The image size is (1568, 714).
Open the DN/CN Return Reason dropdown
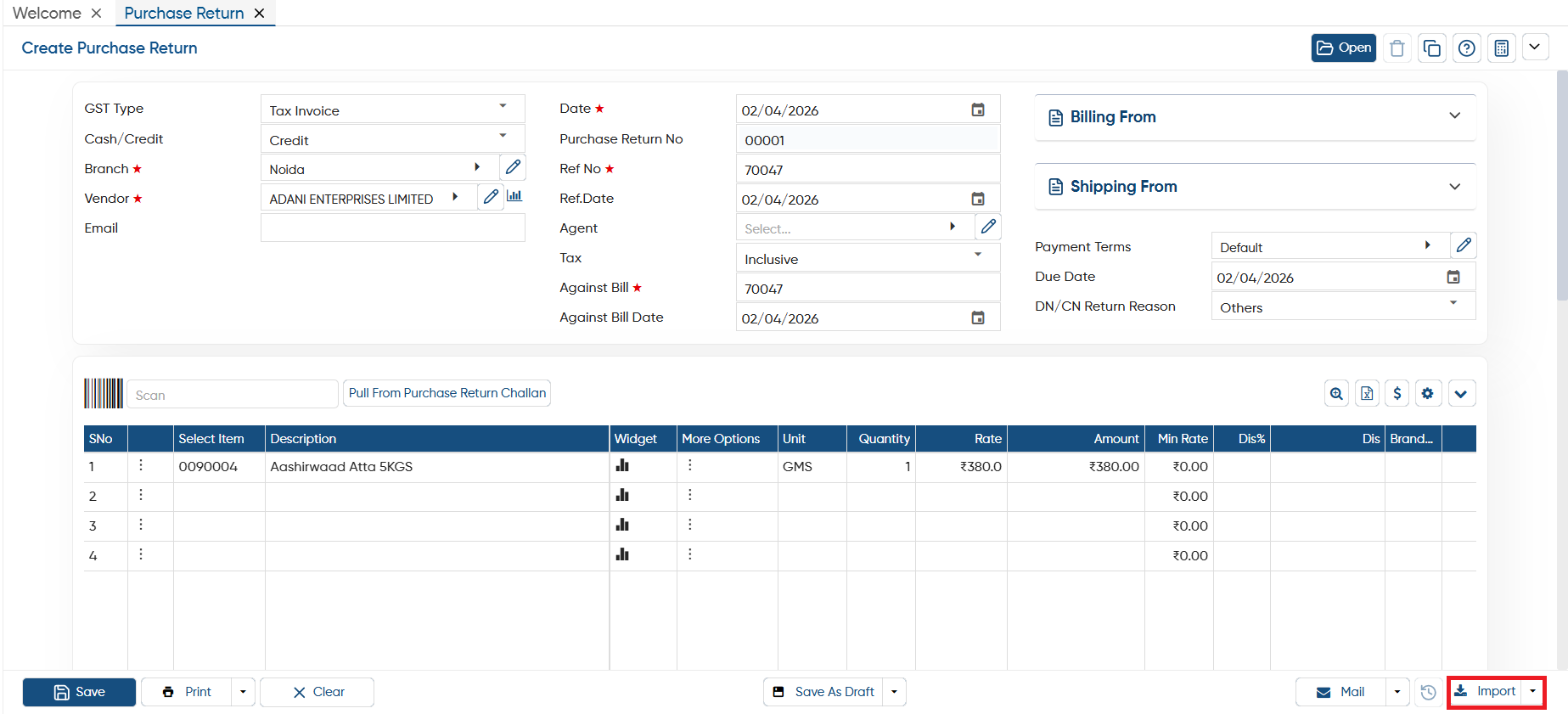coord(1343,306)
